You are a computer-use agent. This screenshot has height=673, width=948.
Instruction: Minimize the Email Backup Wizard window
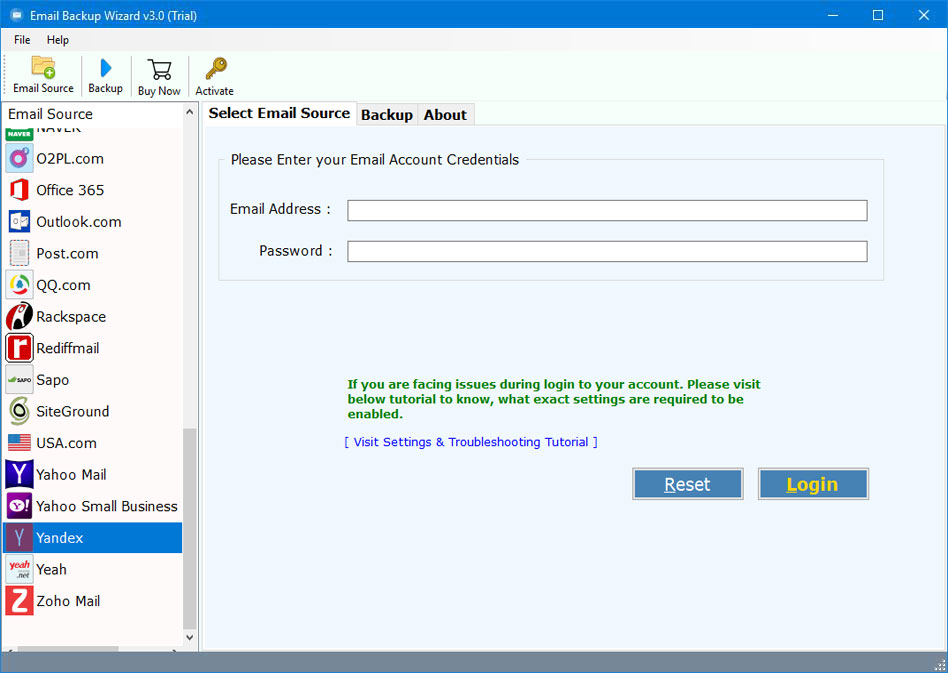(x=833, y=15)
